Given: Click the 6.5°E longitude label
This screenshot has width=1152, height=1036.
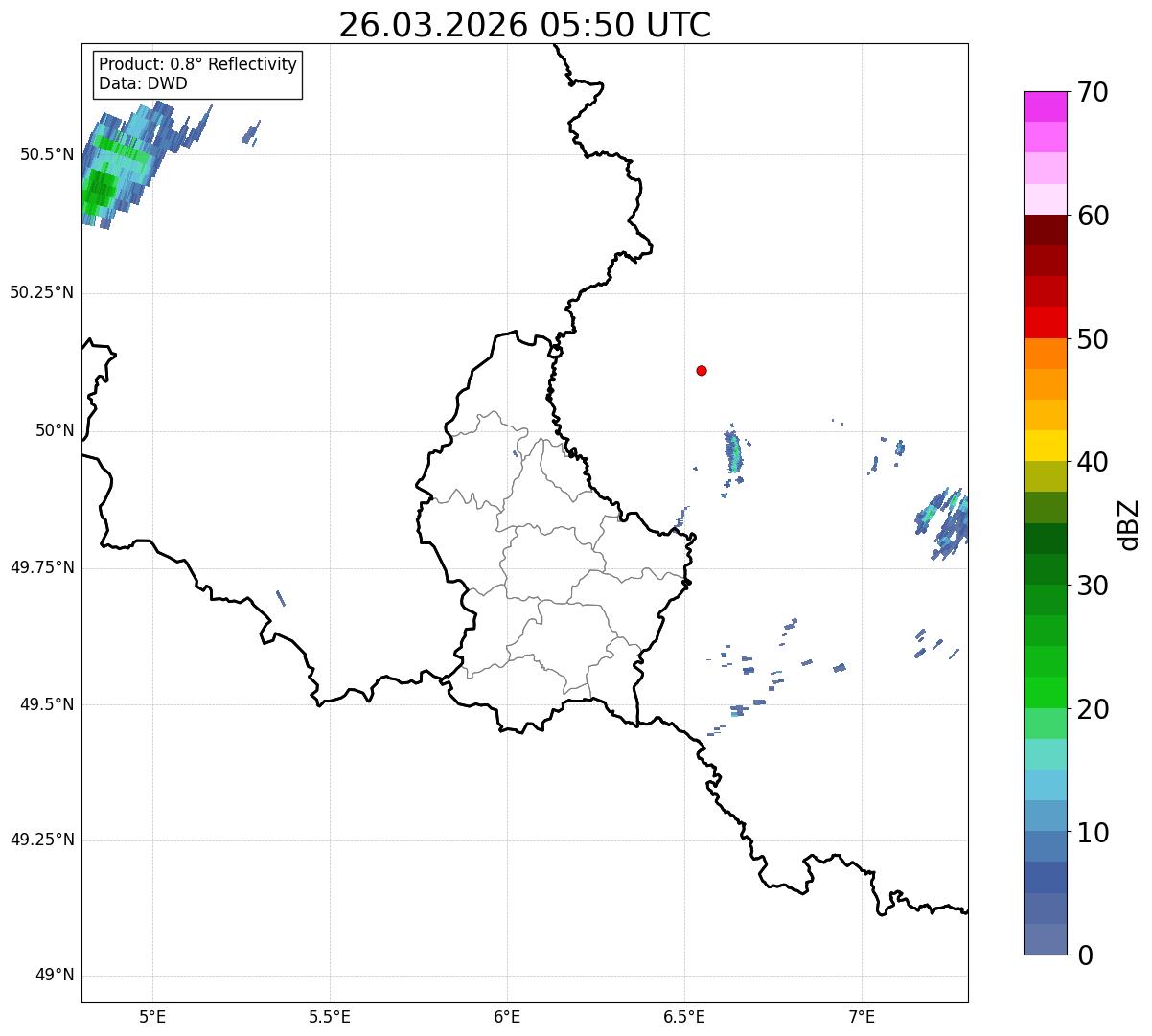Looking at the screenshot, I should tap(684, 1017).
